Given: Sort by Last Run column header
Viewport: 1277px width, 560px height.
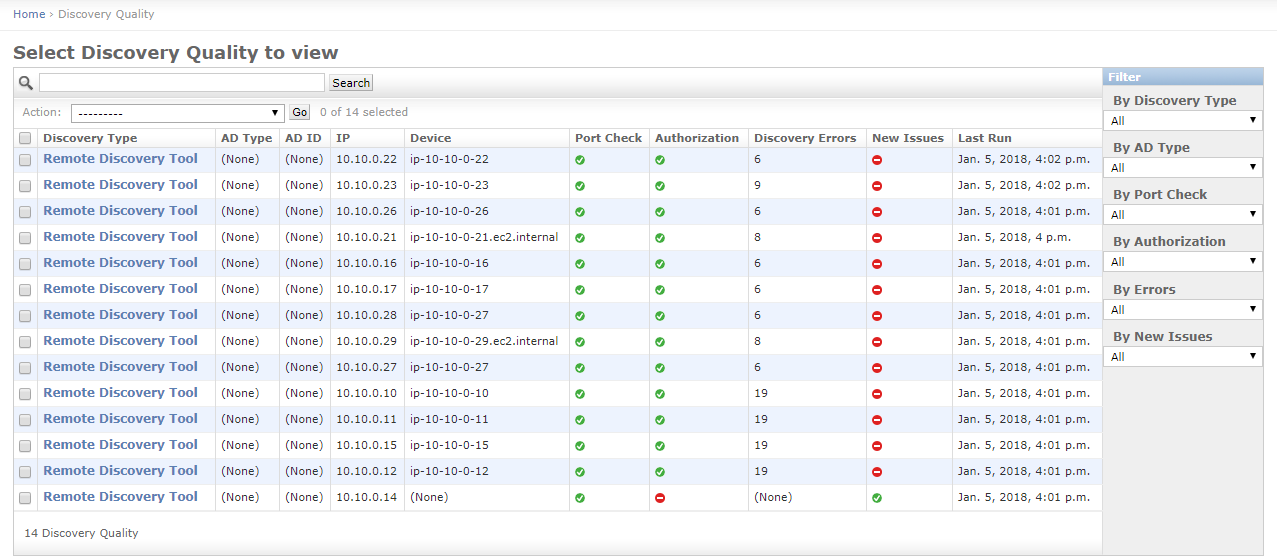Looking at the screenshot, I should pos(985,138).
